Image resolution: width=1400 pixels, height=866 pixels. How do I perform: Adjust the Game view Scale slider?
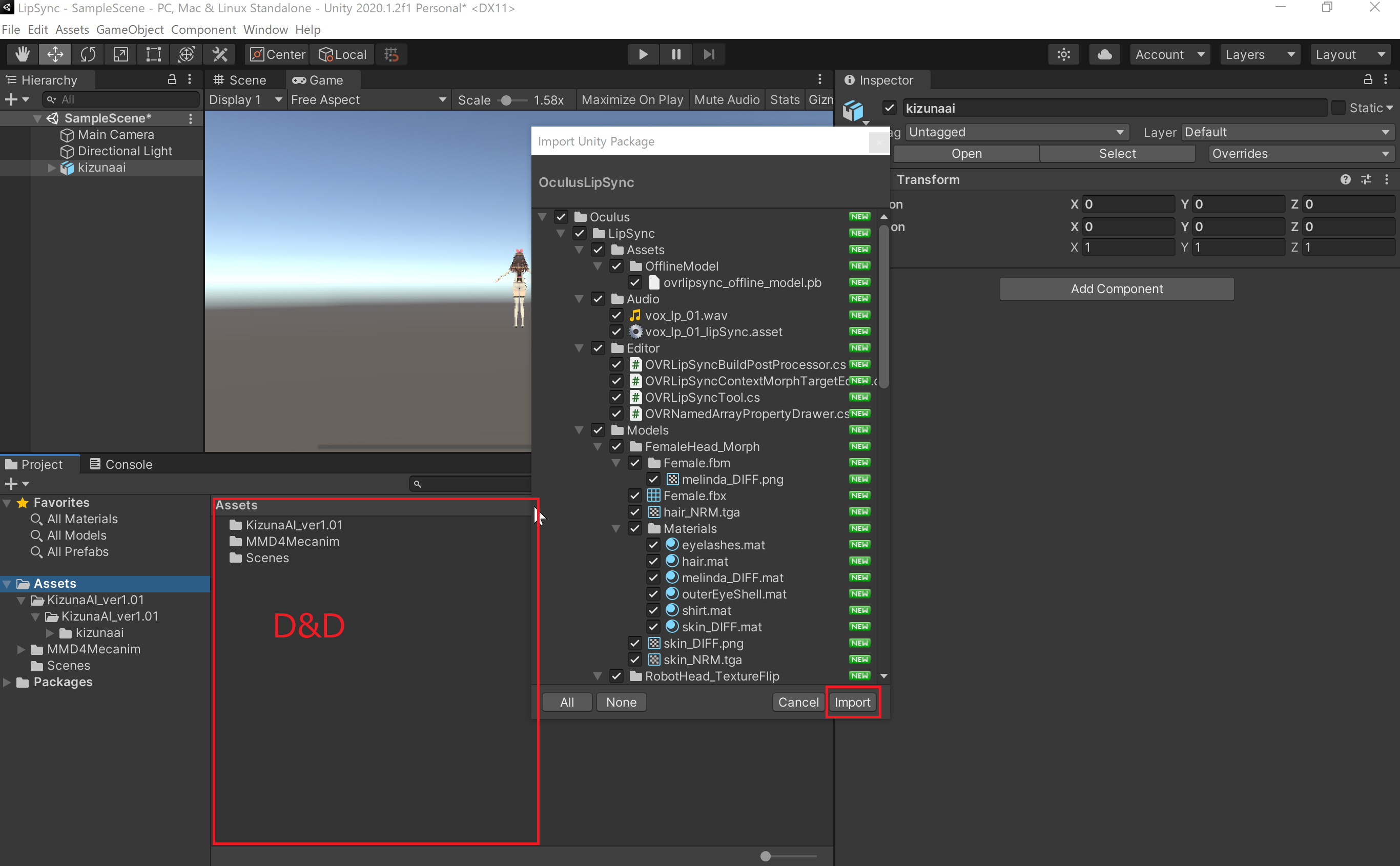tap(506, 100)
